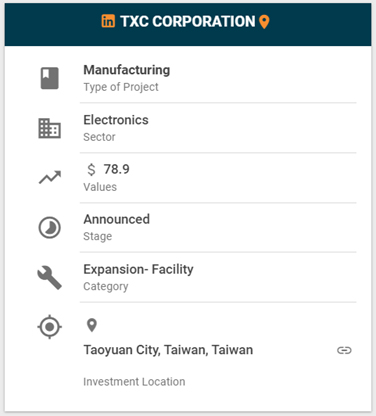Open the chain link icon beside Taoyuan City
The image size is (376, 416).
click(x=344, y=350)
